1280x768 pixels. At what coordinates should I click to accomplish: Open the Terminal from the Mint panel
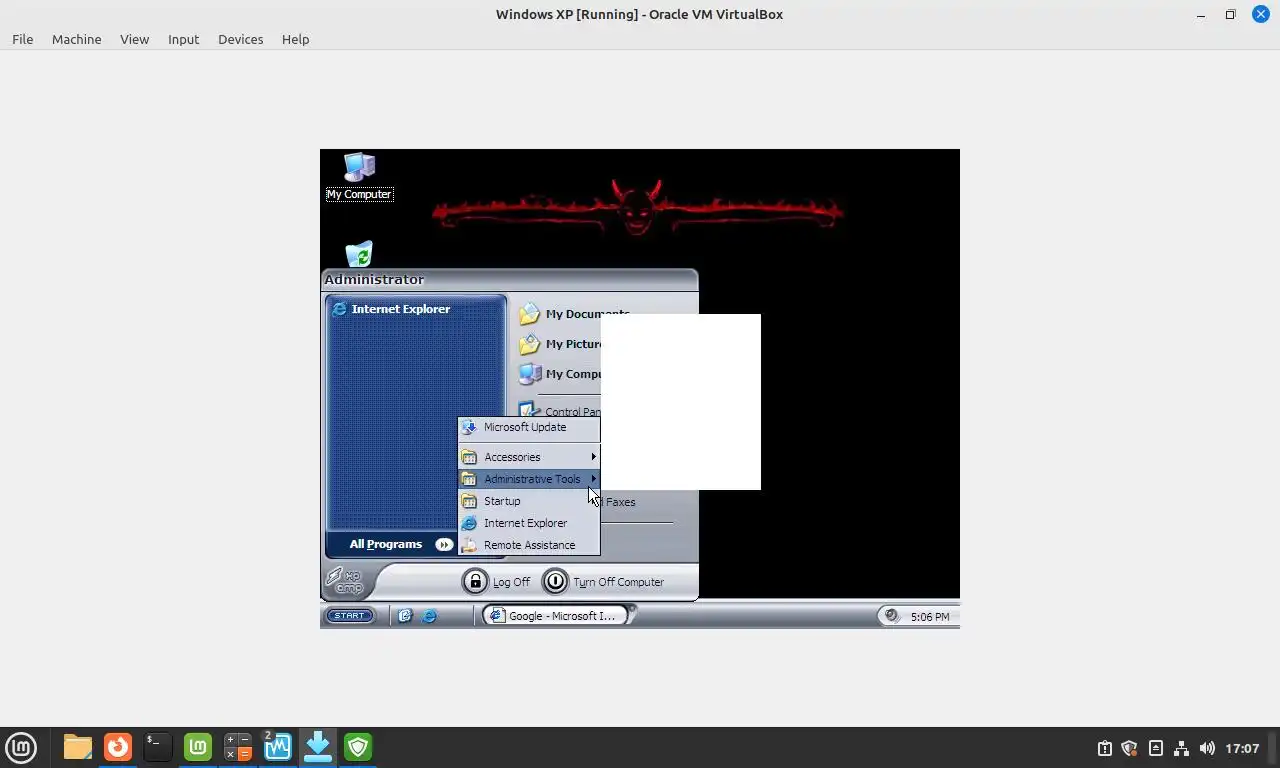point(158,747)
